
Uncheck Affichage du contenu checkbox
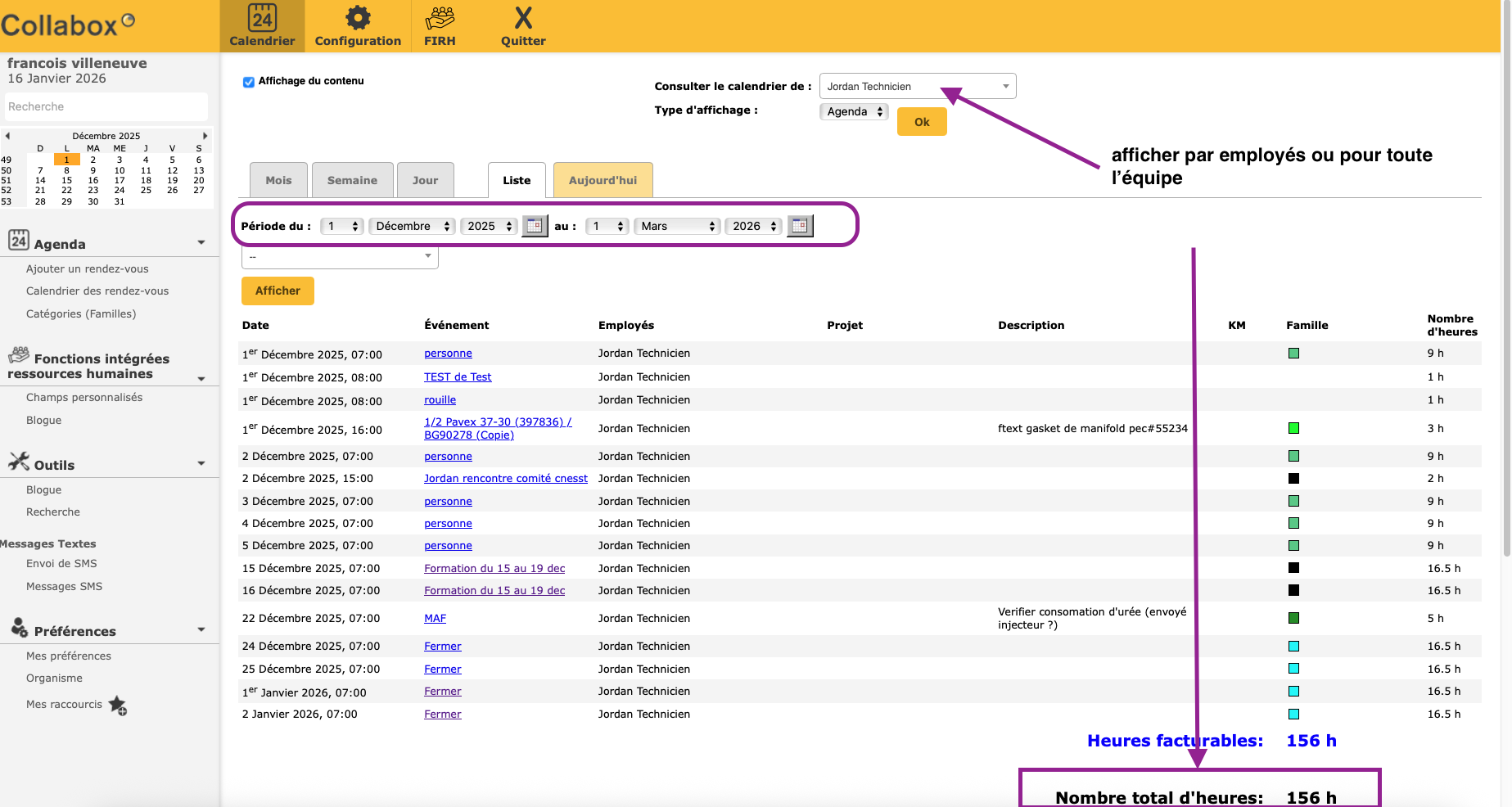pos(249,82)
